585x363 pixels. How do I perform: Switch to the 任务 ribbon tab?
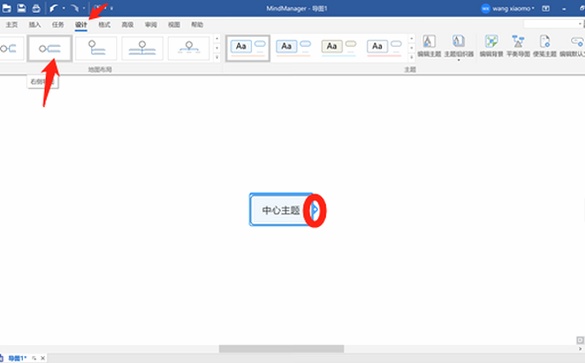pyautogui.click(x=58, y=25)
